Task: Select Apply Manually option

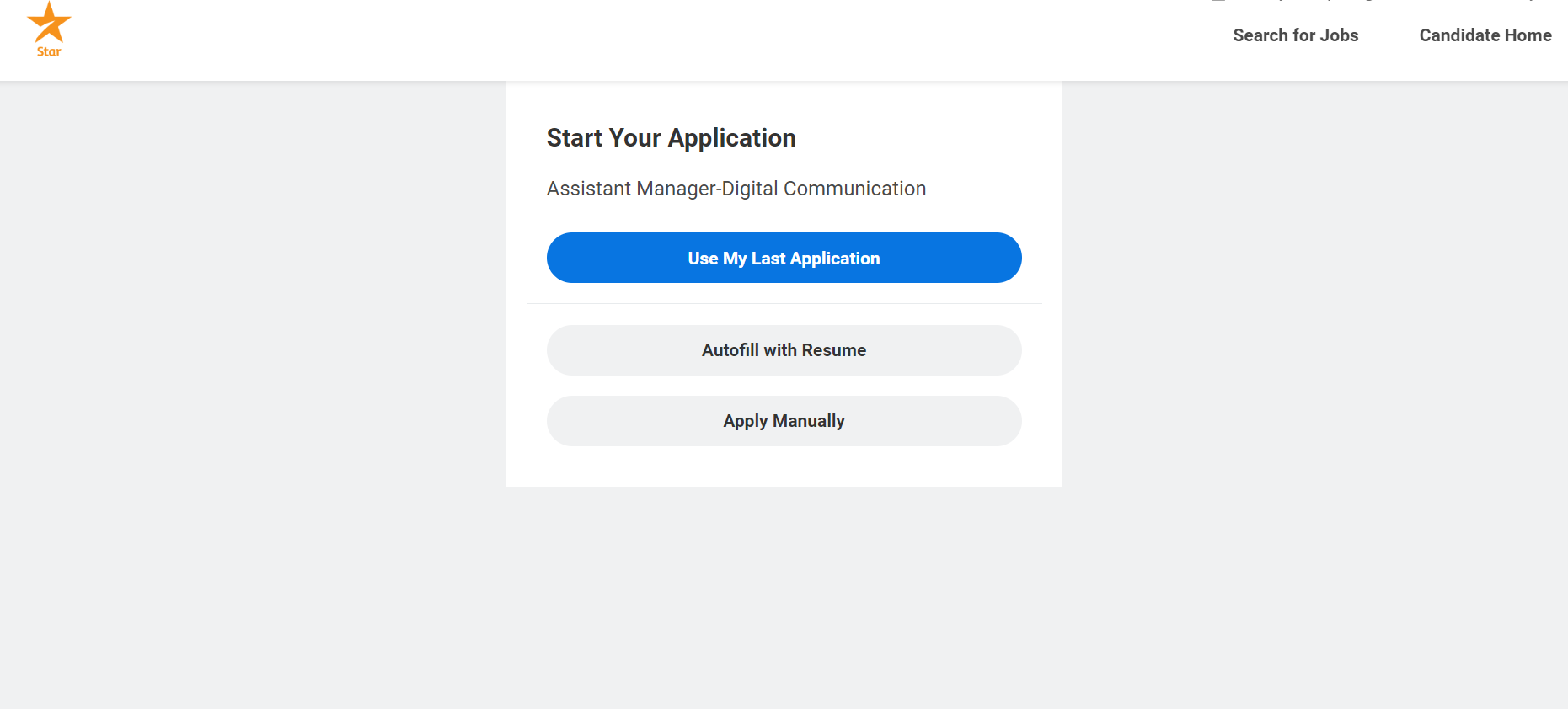Action: pos(784,421)
